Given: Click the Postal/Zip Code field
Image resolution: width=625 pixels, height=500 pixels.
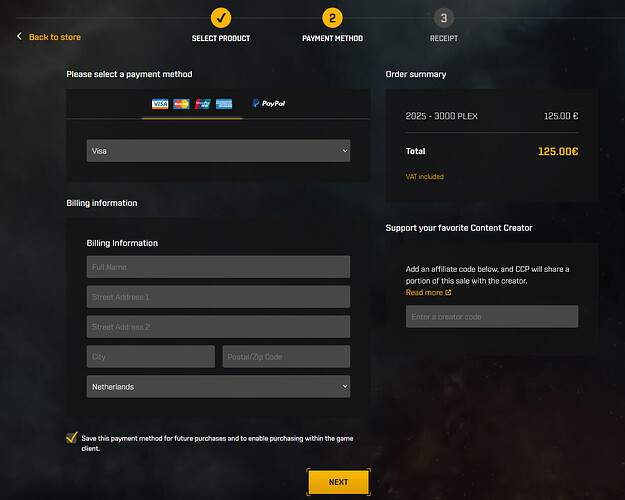Looking at the screenshot, I should [286, 356].
